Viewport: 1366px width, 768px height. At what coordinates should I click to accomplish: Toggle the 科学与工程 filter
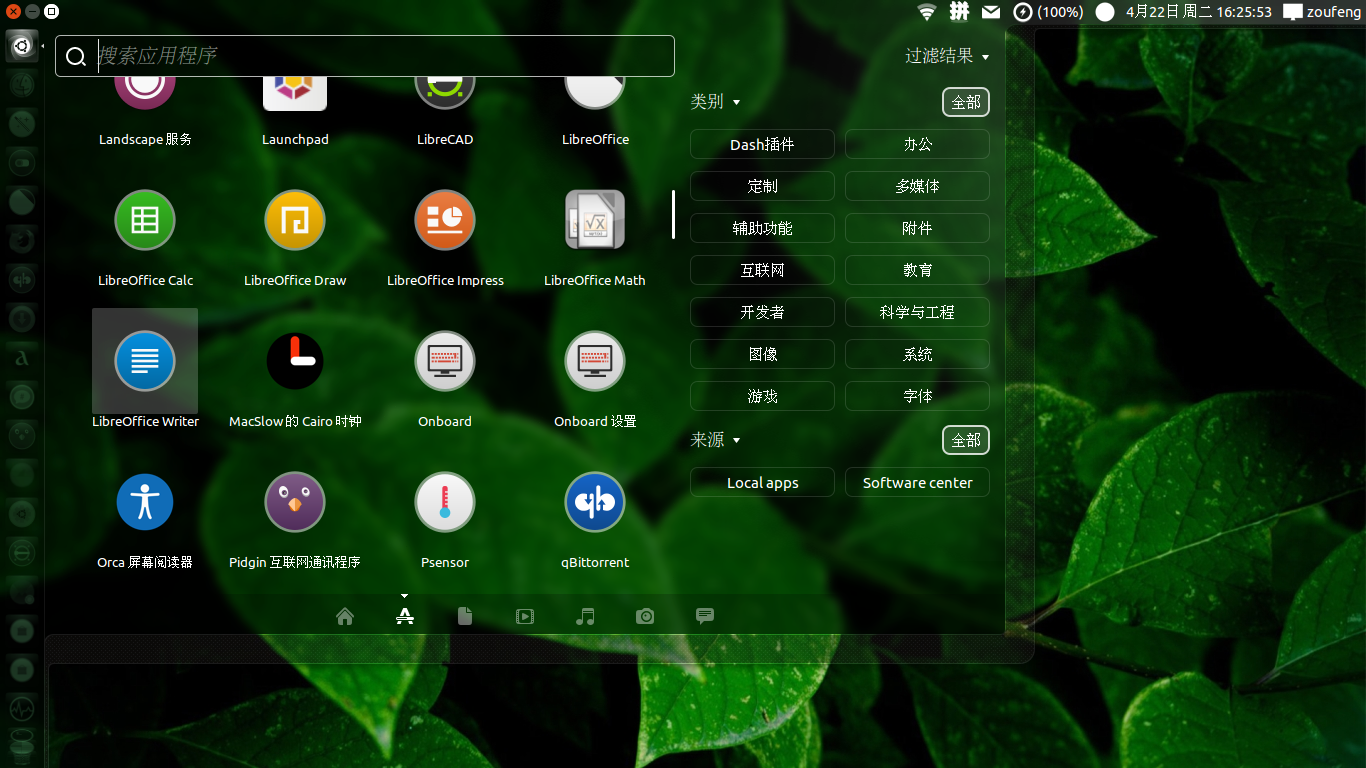tap(917, 312)
